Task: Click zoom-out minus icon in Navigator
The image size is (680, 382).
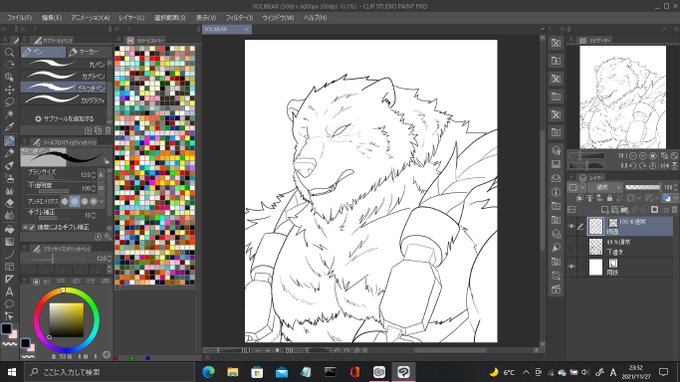Action: click(633, 156)
